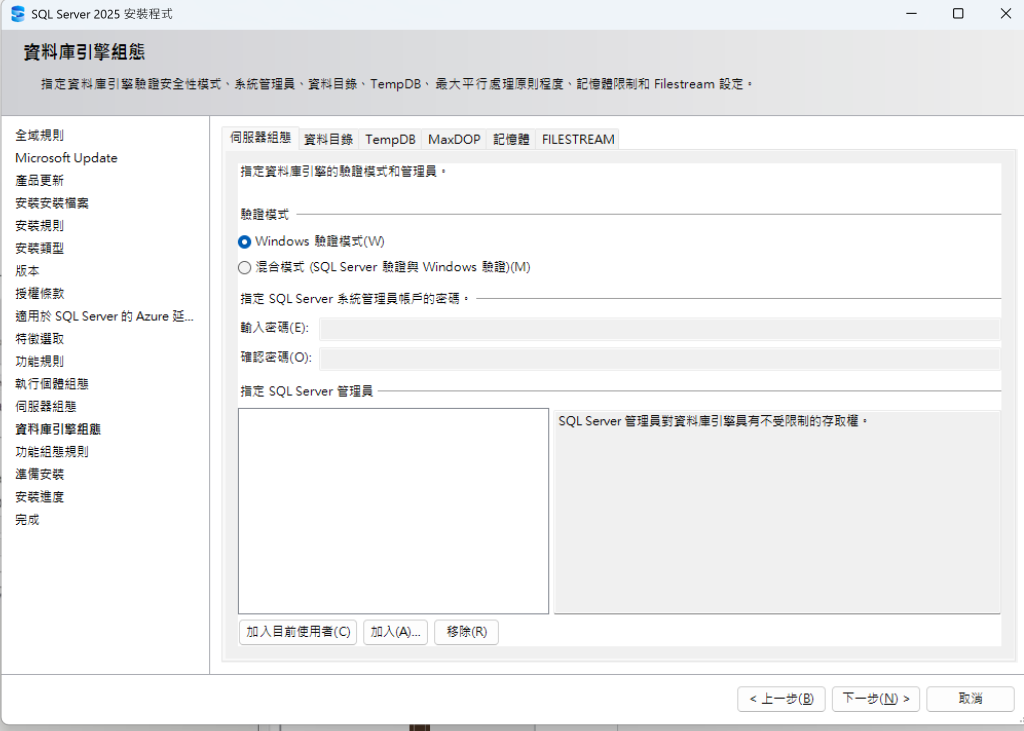
Task: Click the 加入(A)... button
Action: [x=395, y=632]
